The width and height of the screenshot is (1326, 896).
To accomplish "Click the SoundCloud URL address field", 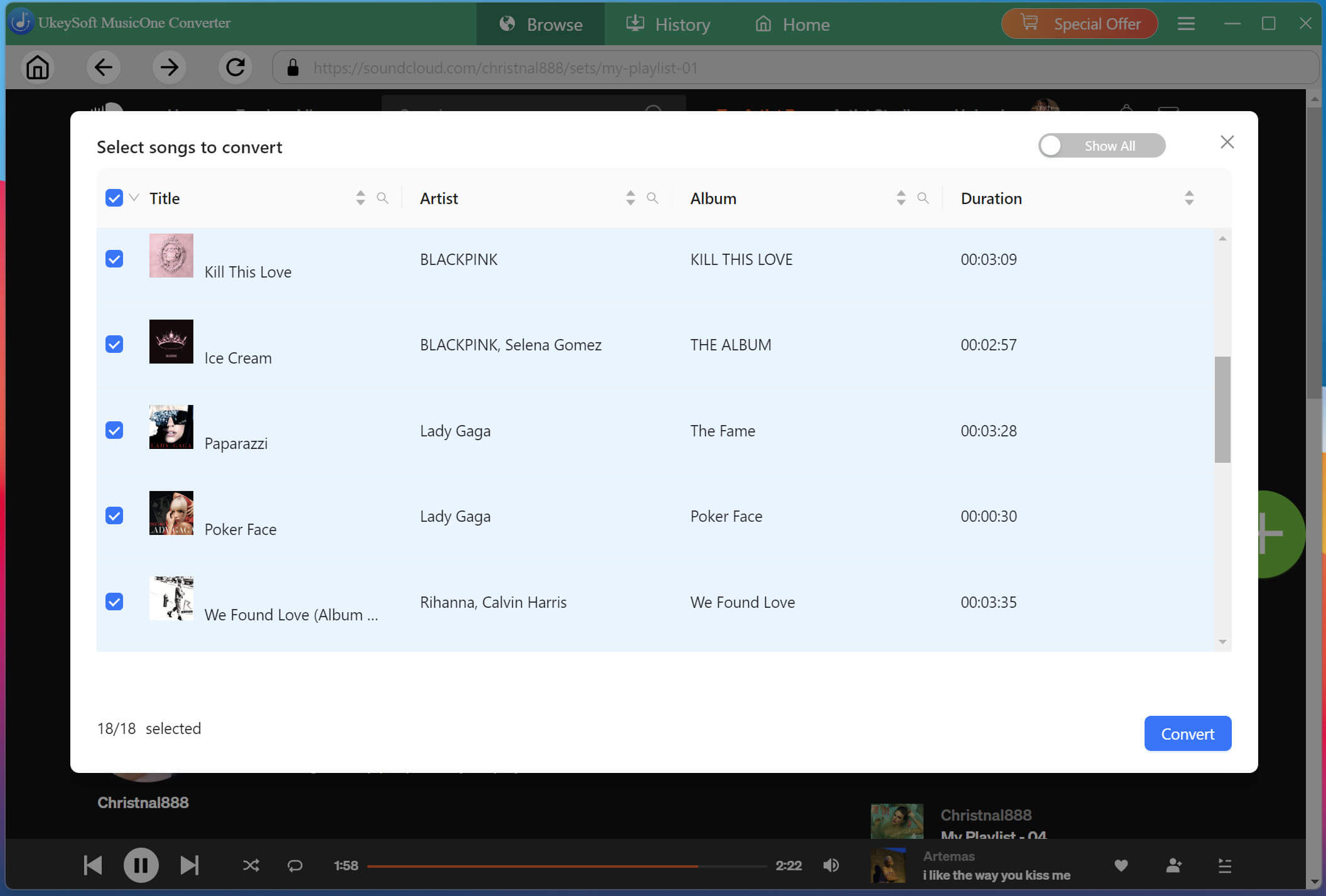I will (795, 67).
